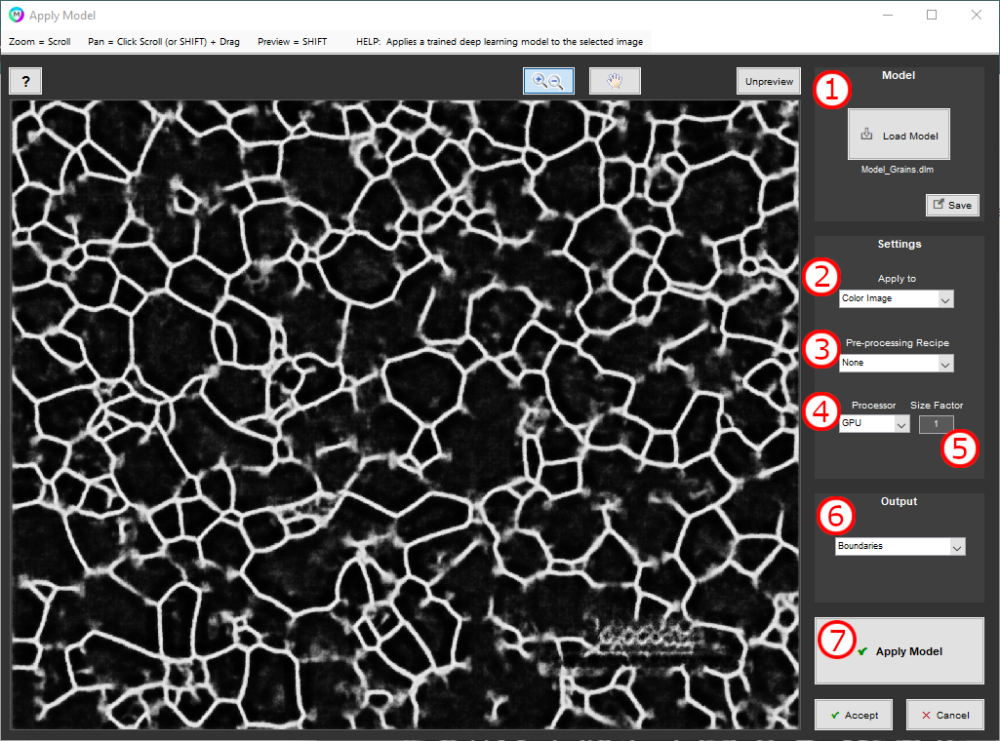Select the zoom in/out magnifier tool

tap(548, 81)
